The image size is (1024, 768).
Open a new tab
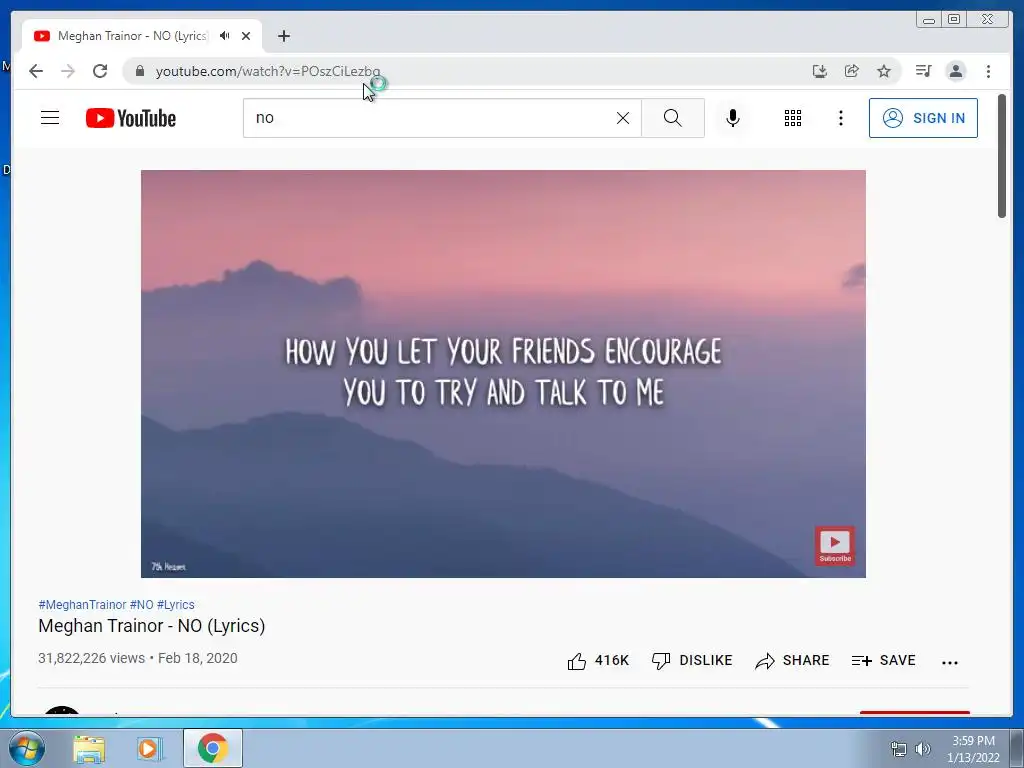point(283,36)
